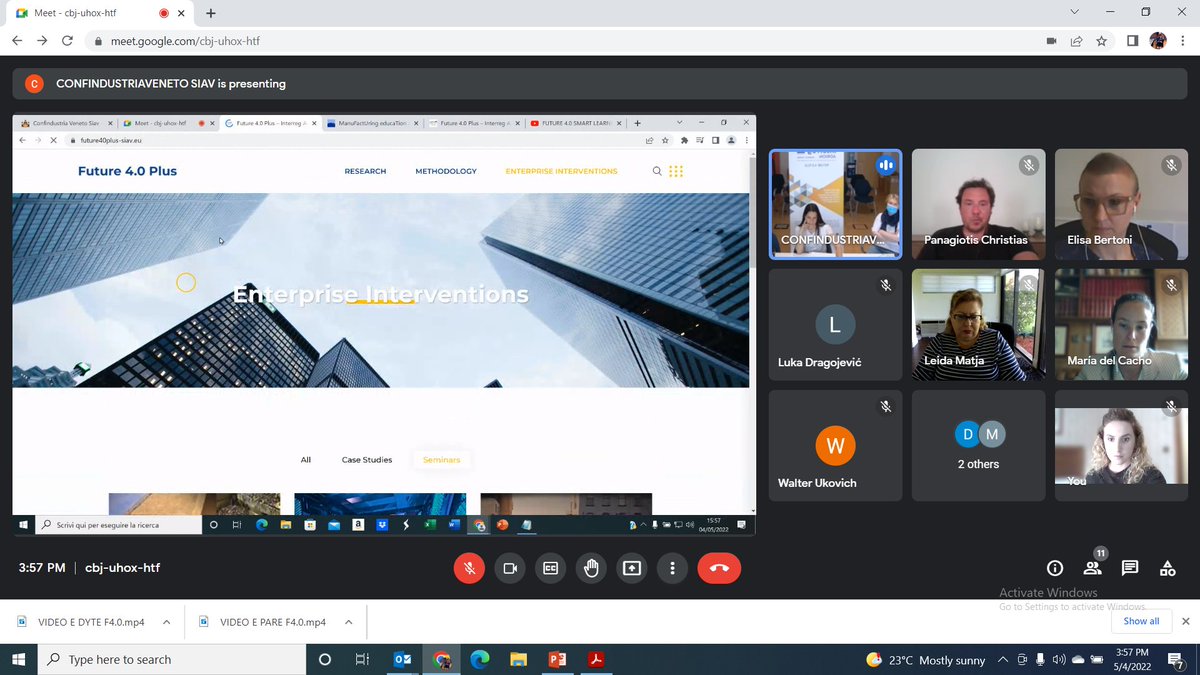
Task: Open Cortana circle icon on taskbar
Action: (x=324, y=659)
